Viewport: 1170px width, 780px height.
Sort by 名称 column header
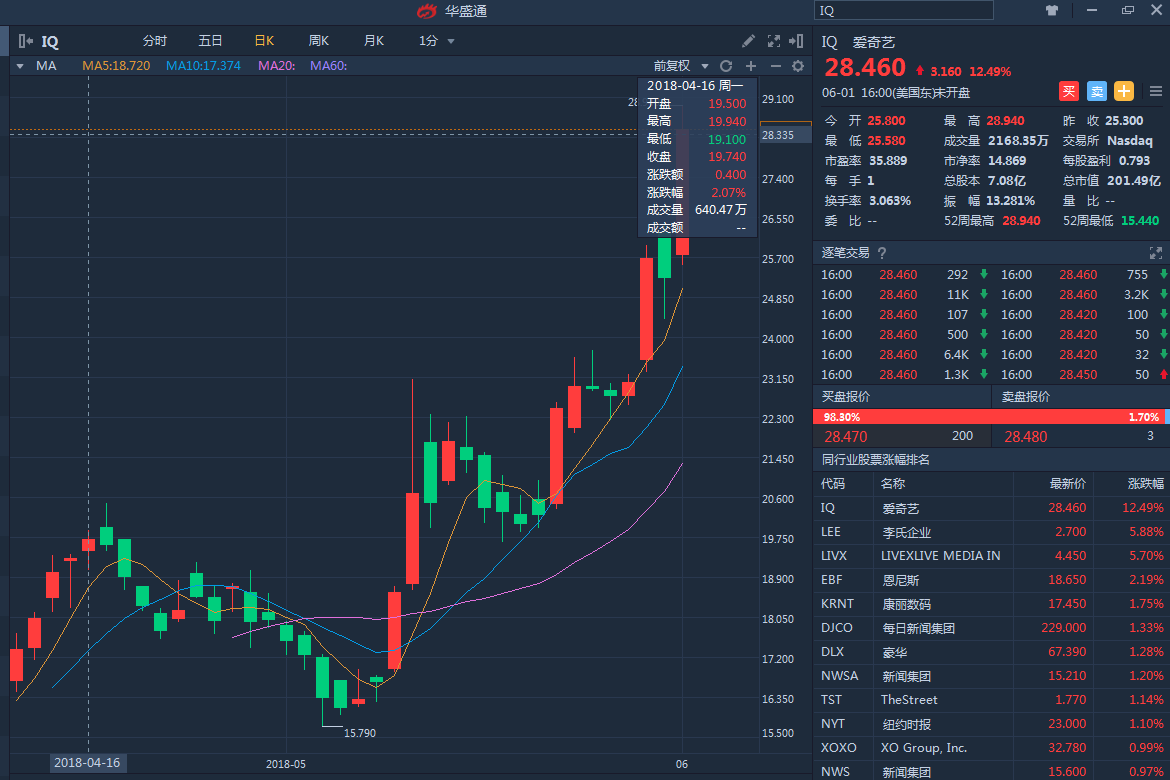[x=892, y=484]
